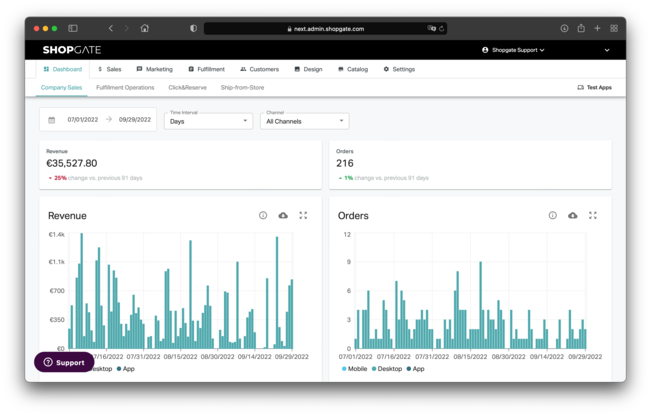Screen dimensions: 651x415
Task: Open the All Channels dropdown
Action: click(x=305, y=121)
